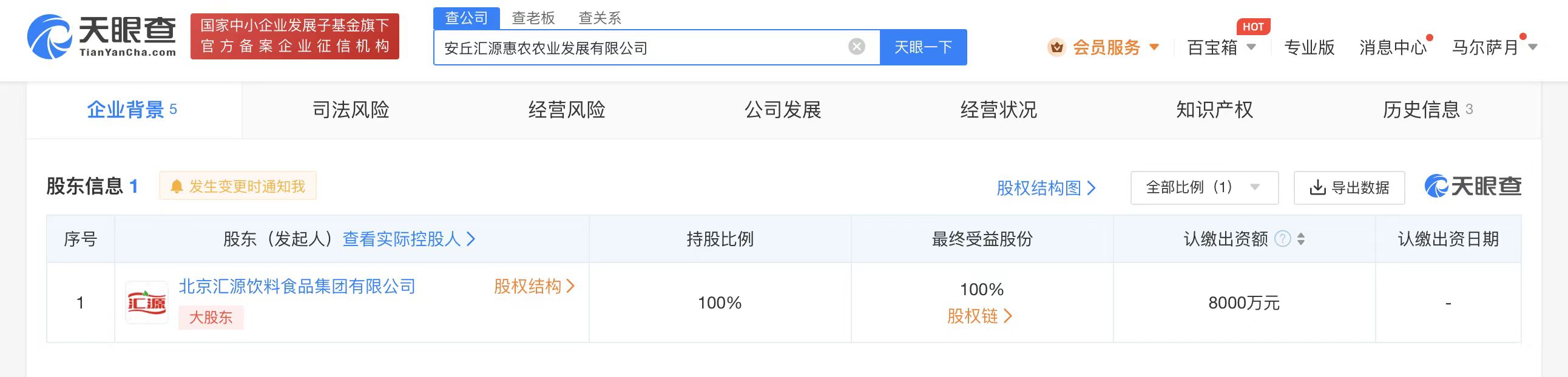The image size is (1568, 377).
Task: Expand the 百宝箱 dropdown arrow
Action: coord(1251,47)
